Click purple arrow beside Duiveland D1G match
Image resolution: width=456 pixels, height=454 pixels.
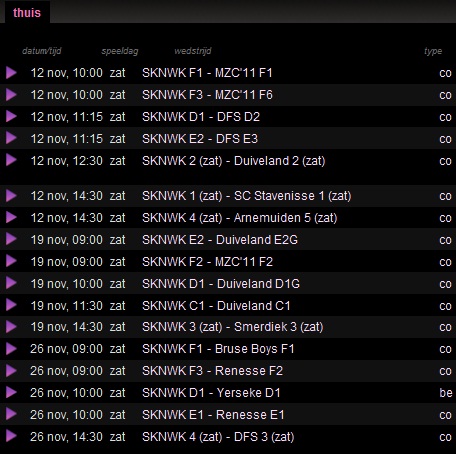pos(11,283)
